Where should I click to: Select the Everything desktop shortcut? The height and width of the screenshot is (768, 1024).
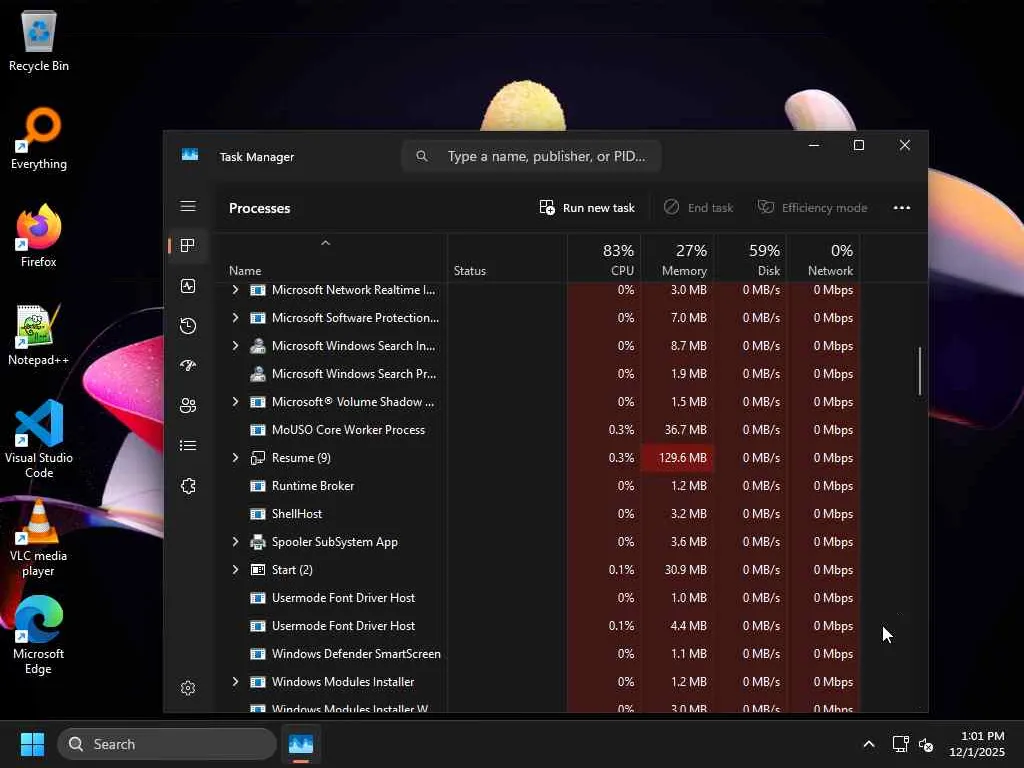click(39, 138)
